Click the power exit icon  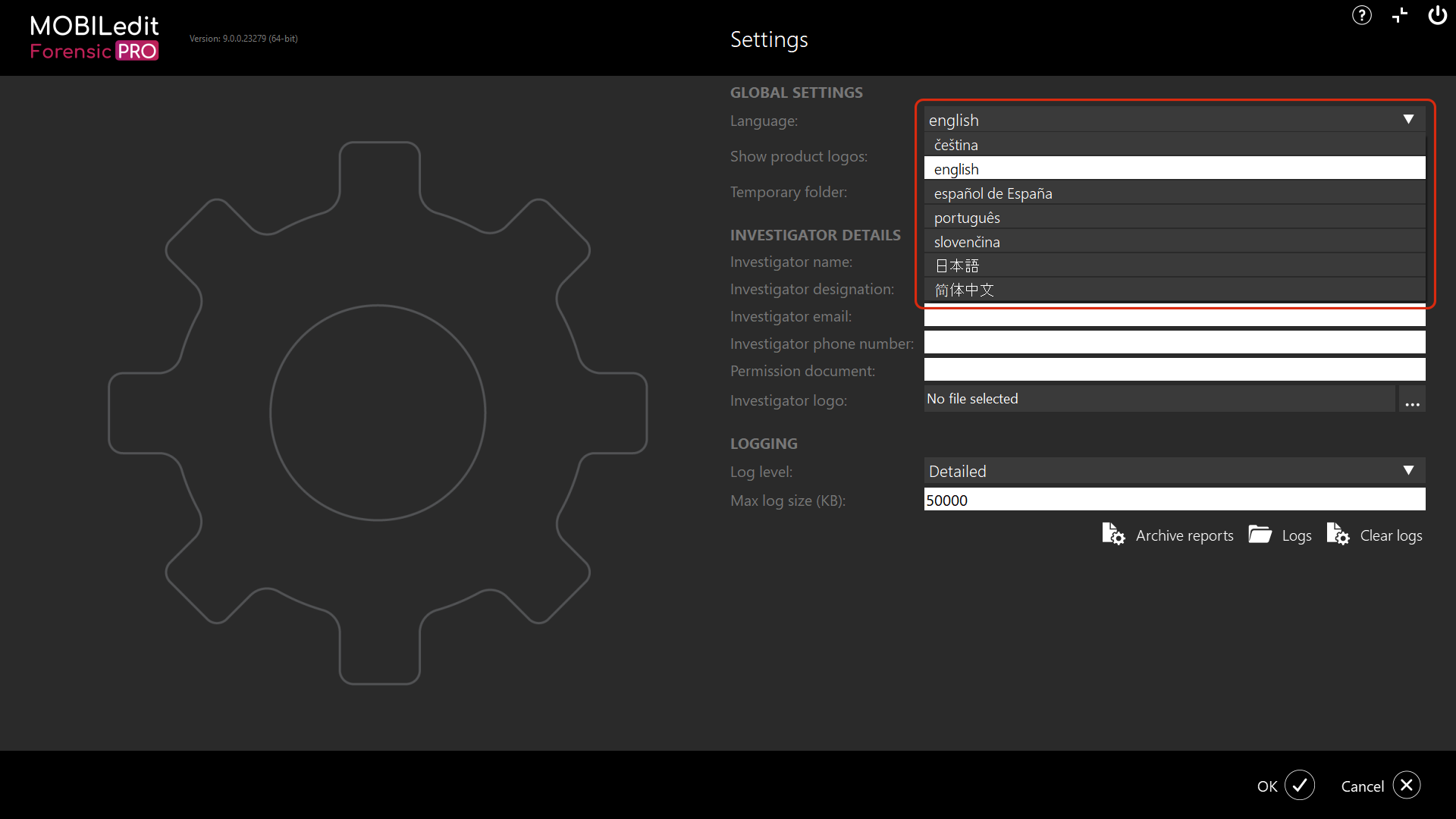[x=1438, y=15]
